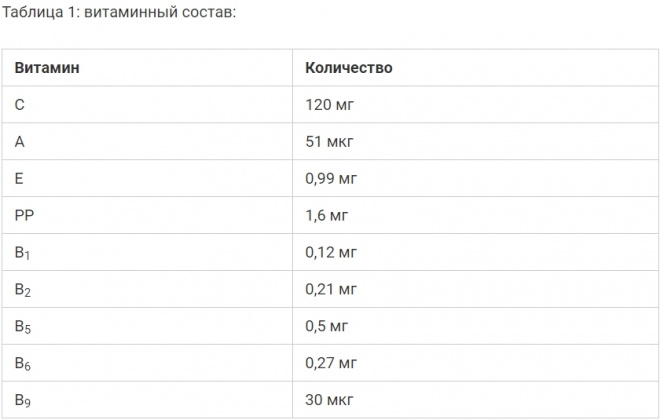The image size is (660, 420).
Task: Click the '0,99 мг' value
Action: tap(331, 178)
